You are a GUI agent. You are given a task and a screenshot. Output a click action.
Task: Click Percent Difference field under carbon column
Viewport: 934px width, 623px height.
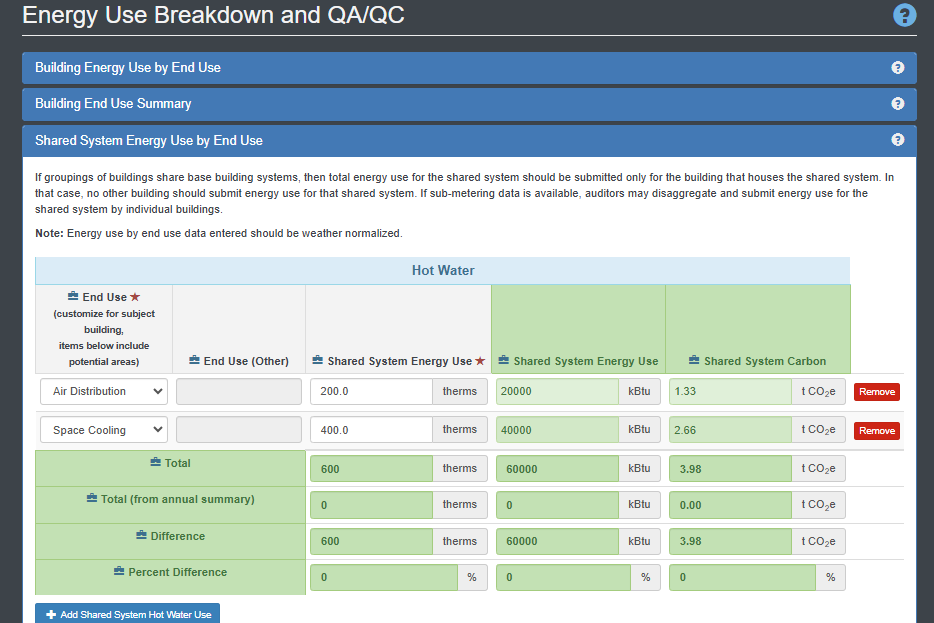pos(742,577)
